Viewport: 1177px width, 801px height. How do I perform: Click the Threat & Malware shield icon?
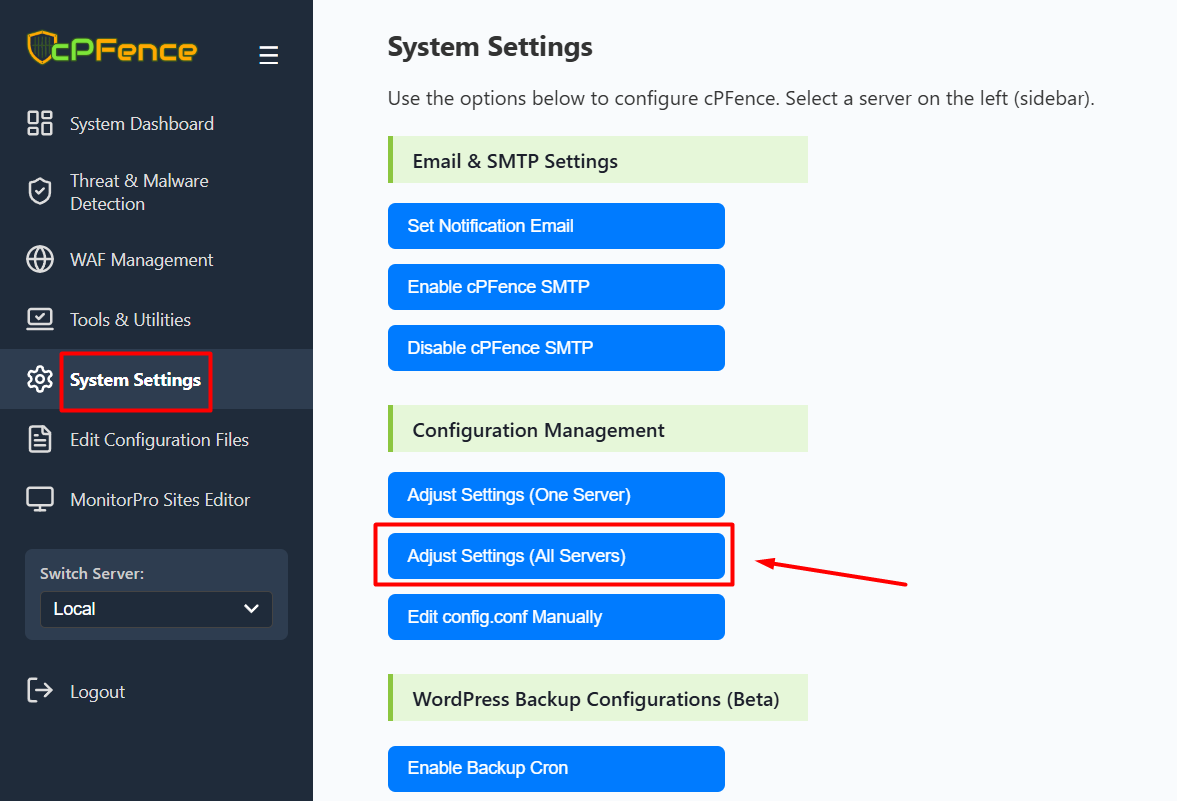pos(40,192)
